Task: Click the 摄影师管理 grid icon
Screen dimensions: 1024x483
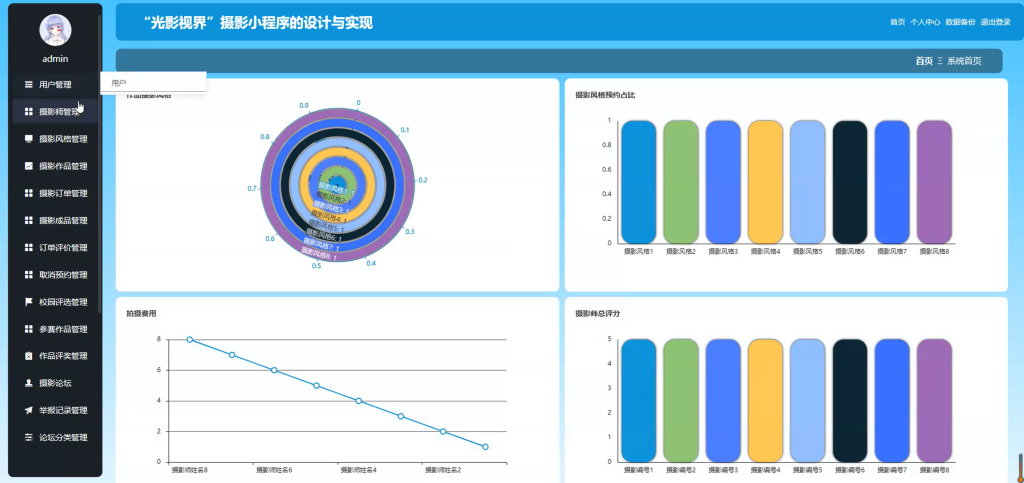Action: pyautogui.click(x=29, y=112)
